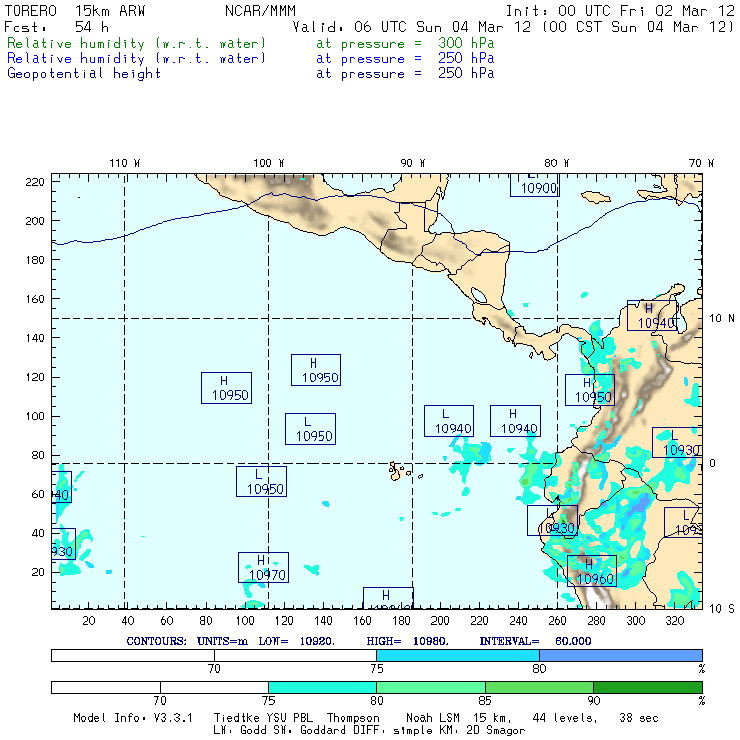
Task: Click the Galapagos Islands on the map
Action: click(400, 469)
